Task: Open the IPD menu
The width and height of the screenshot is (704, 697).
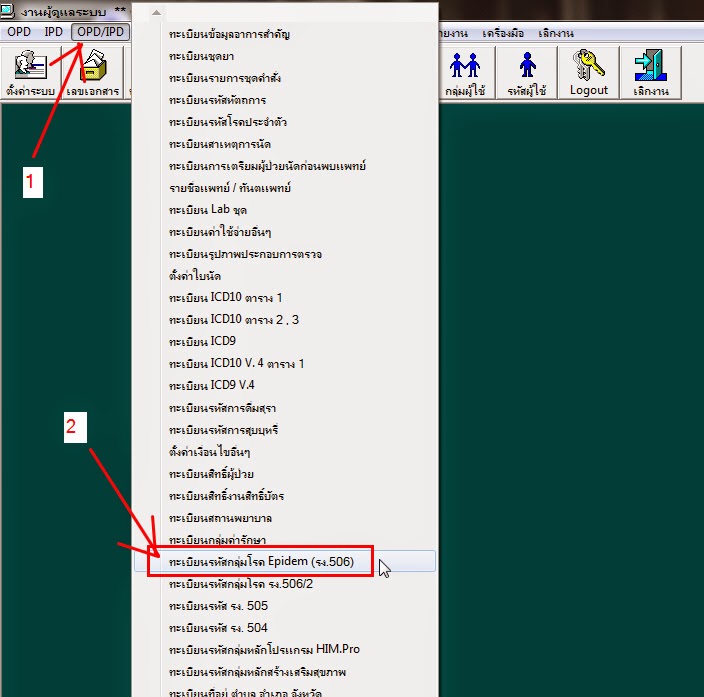Action: (53, 32)
